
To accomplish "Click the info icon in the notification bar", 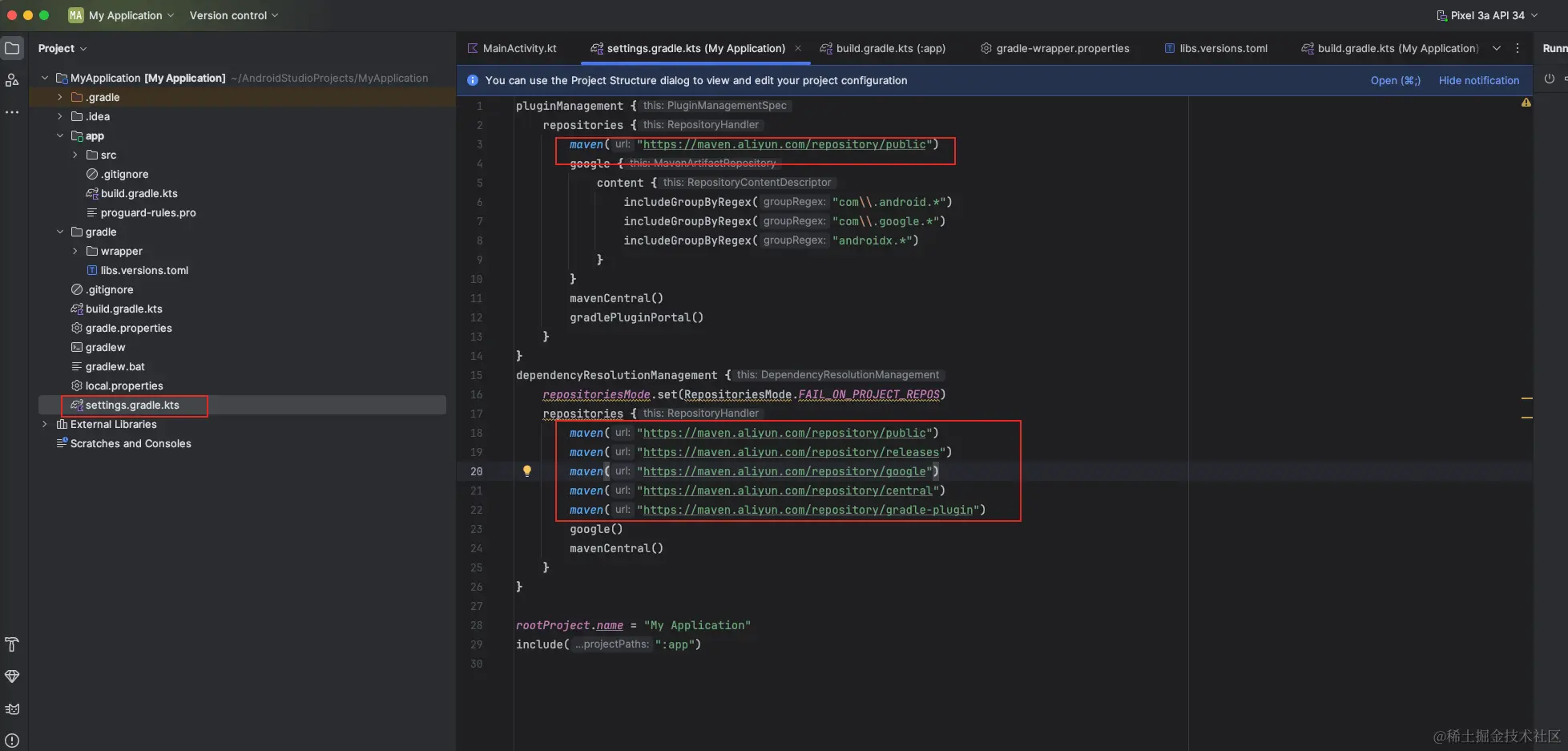I will click(472, 80).
